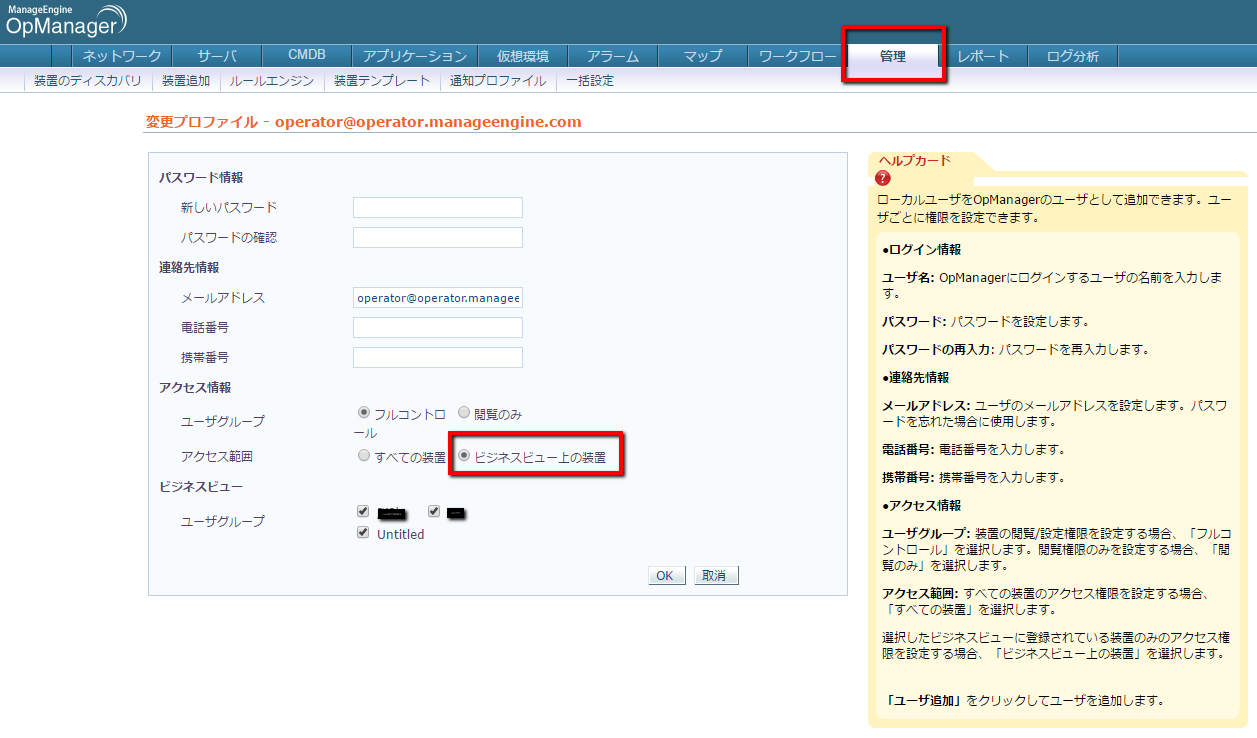Go to the ログ分析 tab
The width and height of the screenshot is (1257, 738).
point(1073,56)
